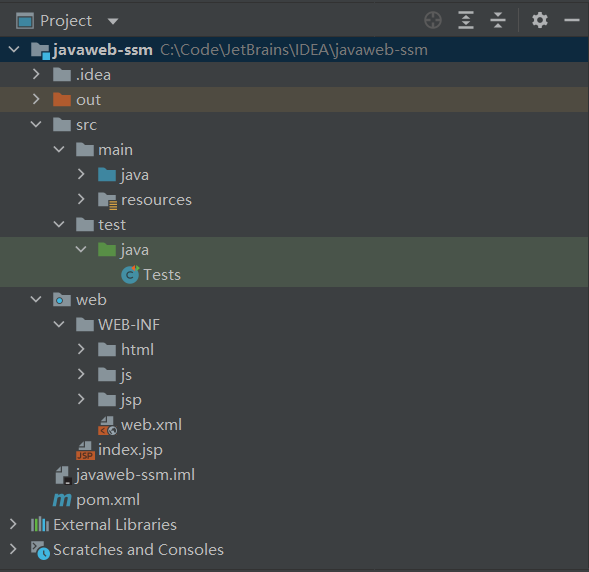589x572 pixels.
Task: Click the html folder icon
Action: [x=107, y=350]
